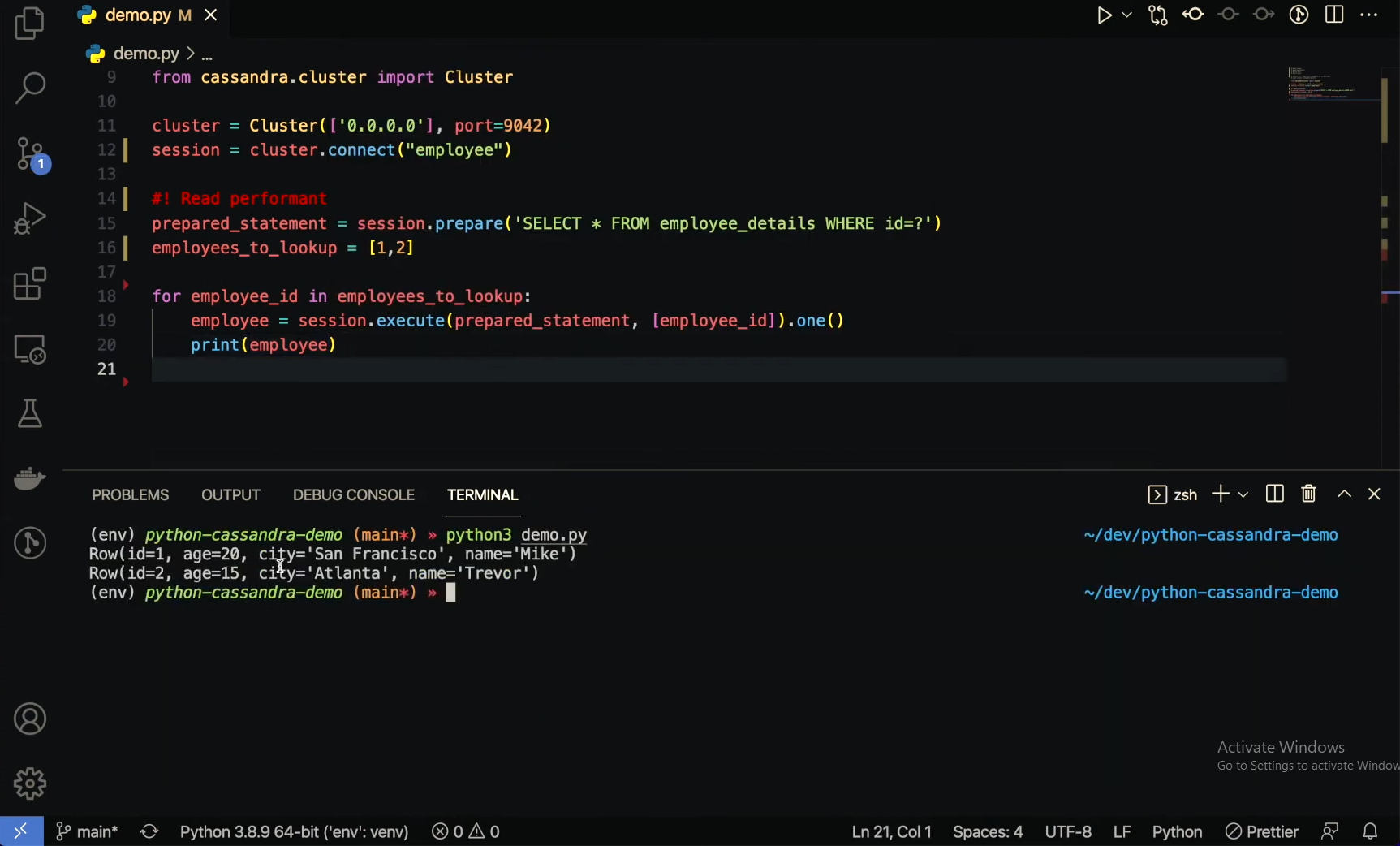Switch to the OUTPUT tab
The image size is (1400, 846).
(x=230, y=495)
